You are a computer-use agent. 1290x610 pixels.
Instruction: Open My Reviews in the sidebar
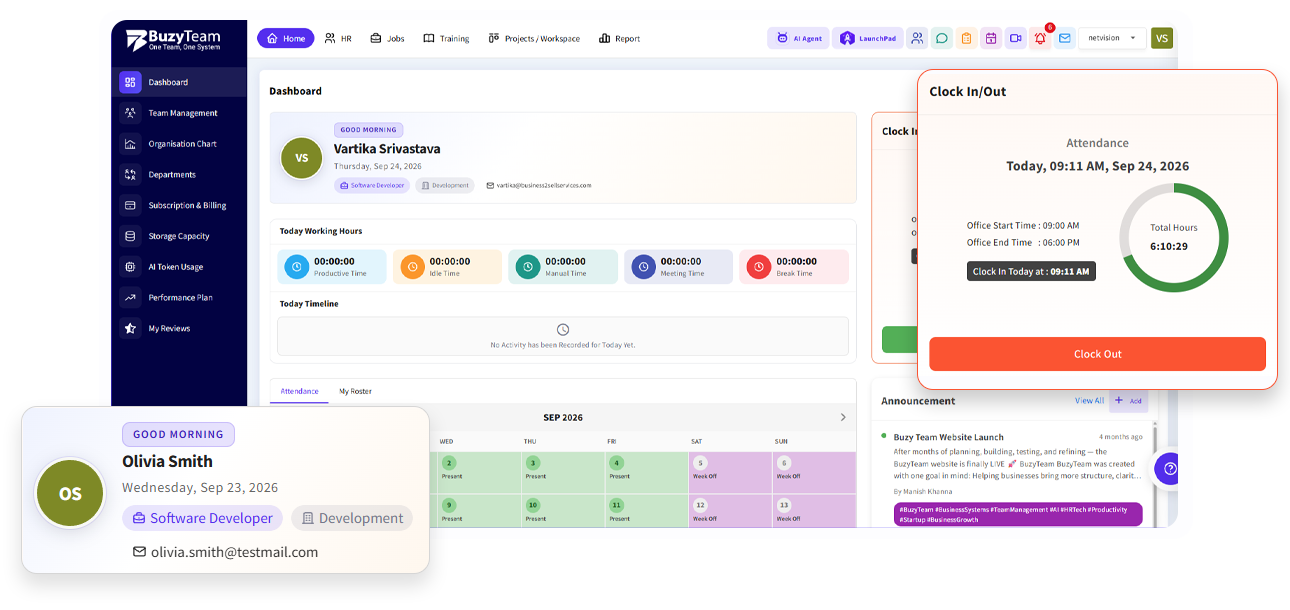point(179,328)
